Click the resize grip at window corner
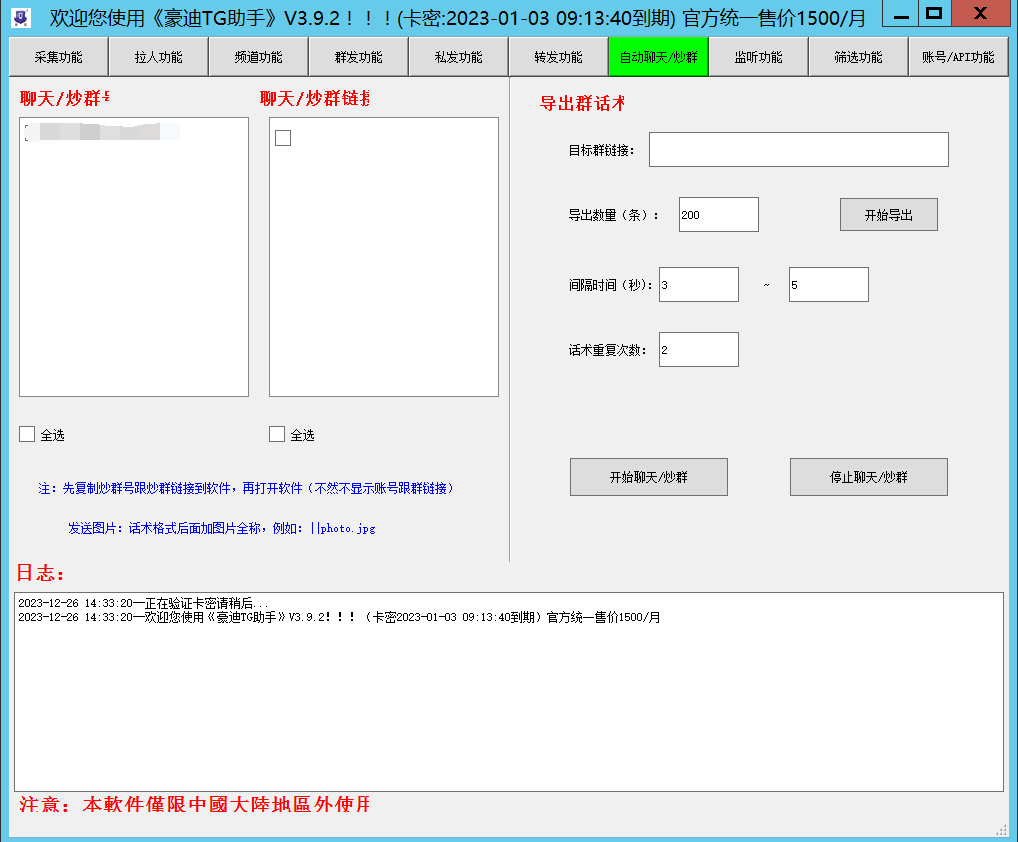1018x842 pixels. pyautogui.click(x=1001, y=829)
